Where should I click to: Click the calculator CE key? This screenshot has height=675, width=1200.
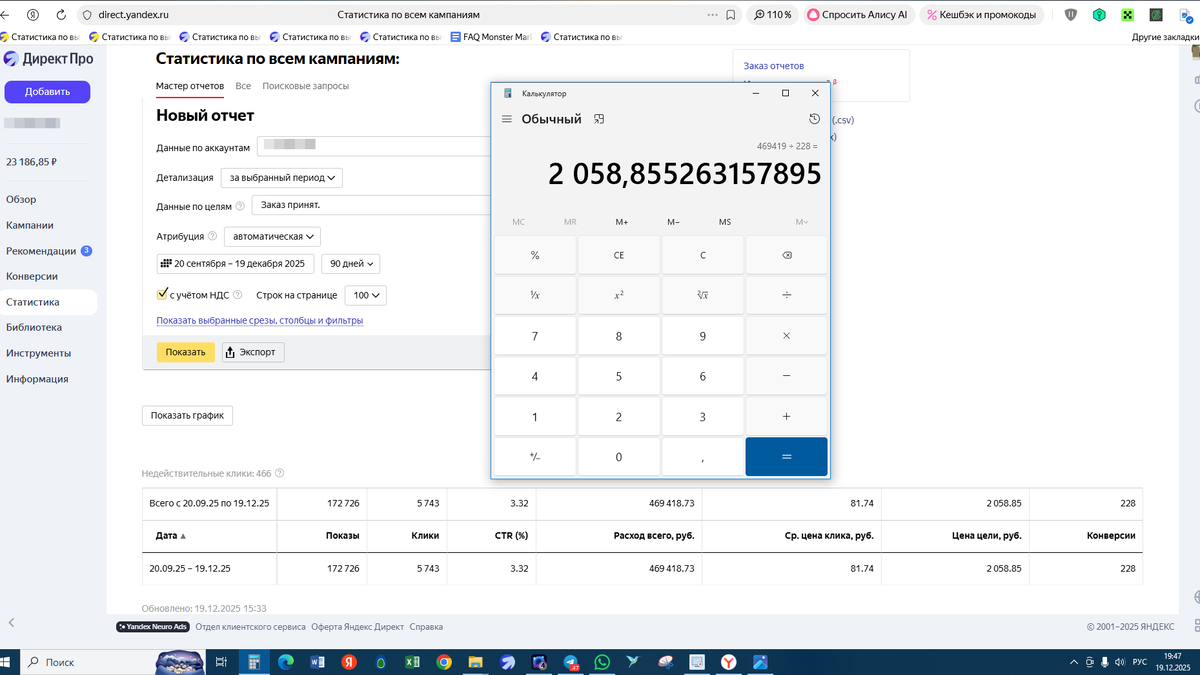619,255
